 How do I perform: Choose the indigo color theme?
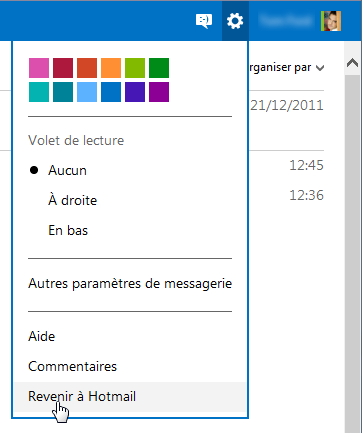pyautogui.click(x=135, y=92)
